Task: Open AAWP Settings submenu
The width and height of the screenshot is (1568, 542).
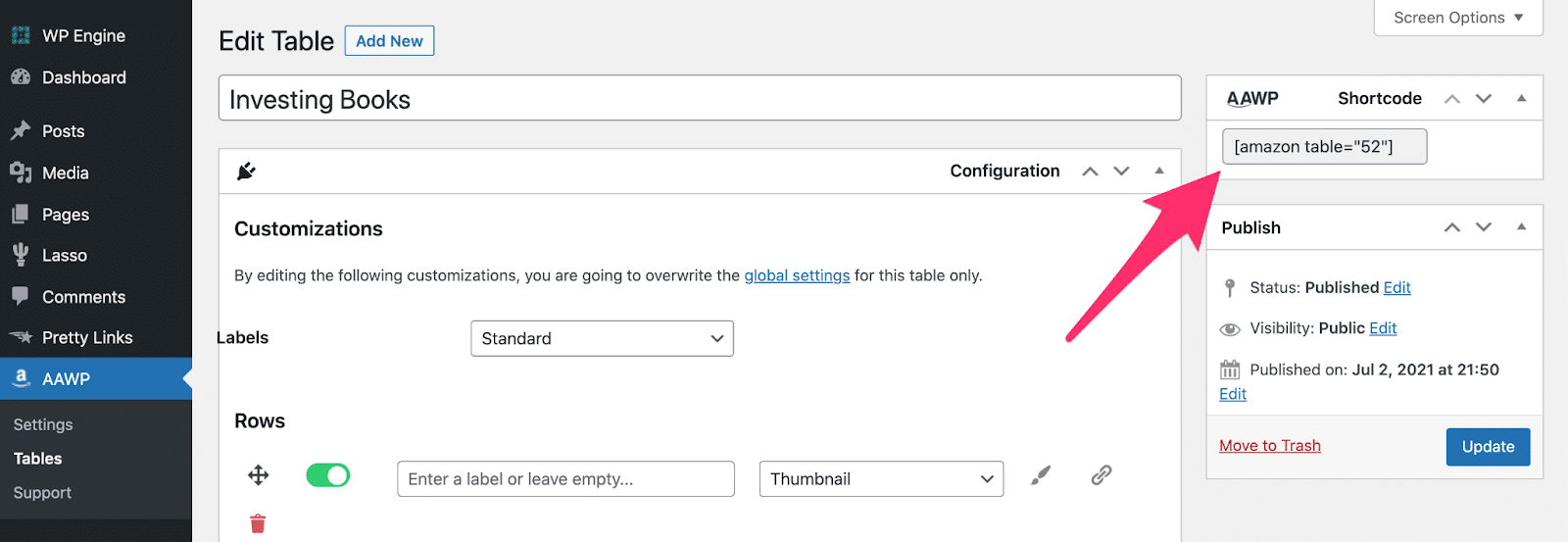Action: click(x=43, y=424)
